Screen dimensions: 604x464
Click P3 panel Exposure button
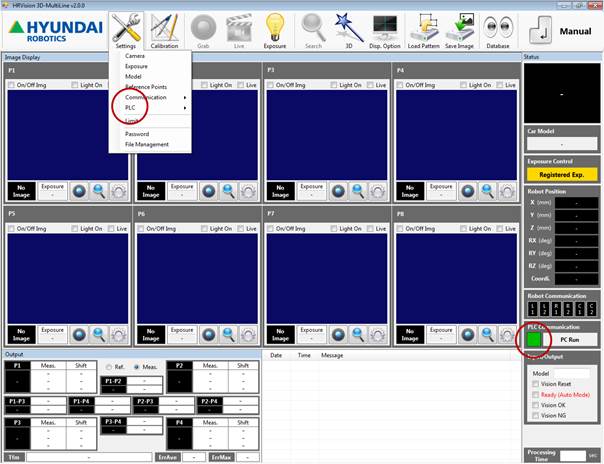[311, 191]
